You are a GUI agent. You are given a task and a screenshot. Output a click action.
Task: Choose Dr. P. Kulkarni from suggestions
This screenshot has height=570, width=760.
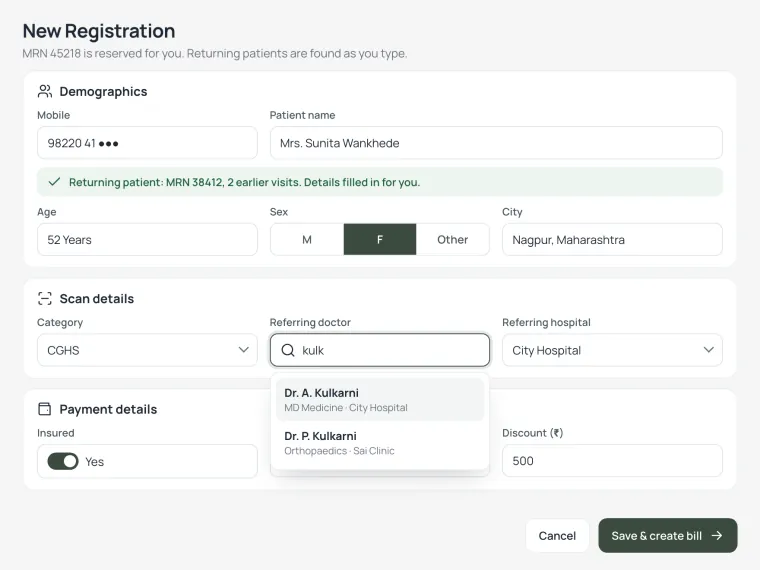pos(380,443)
